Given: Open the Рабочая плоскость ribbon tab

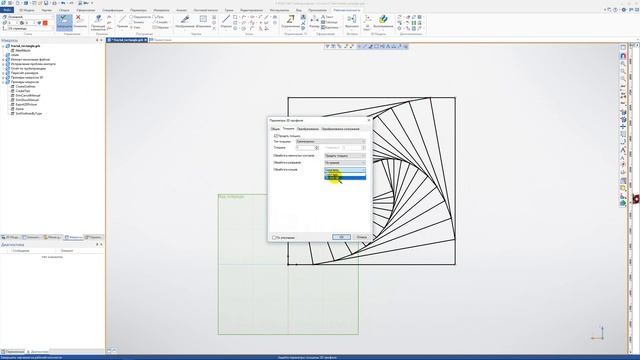Looking at the screenshot, I should [347, 10].
